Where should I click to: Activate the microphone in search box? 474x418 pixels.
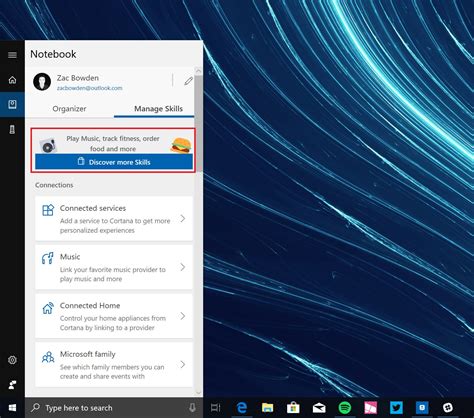192,407
